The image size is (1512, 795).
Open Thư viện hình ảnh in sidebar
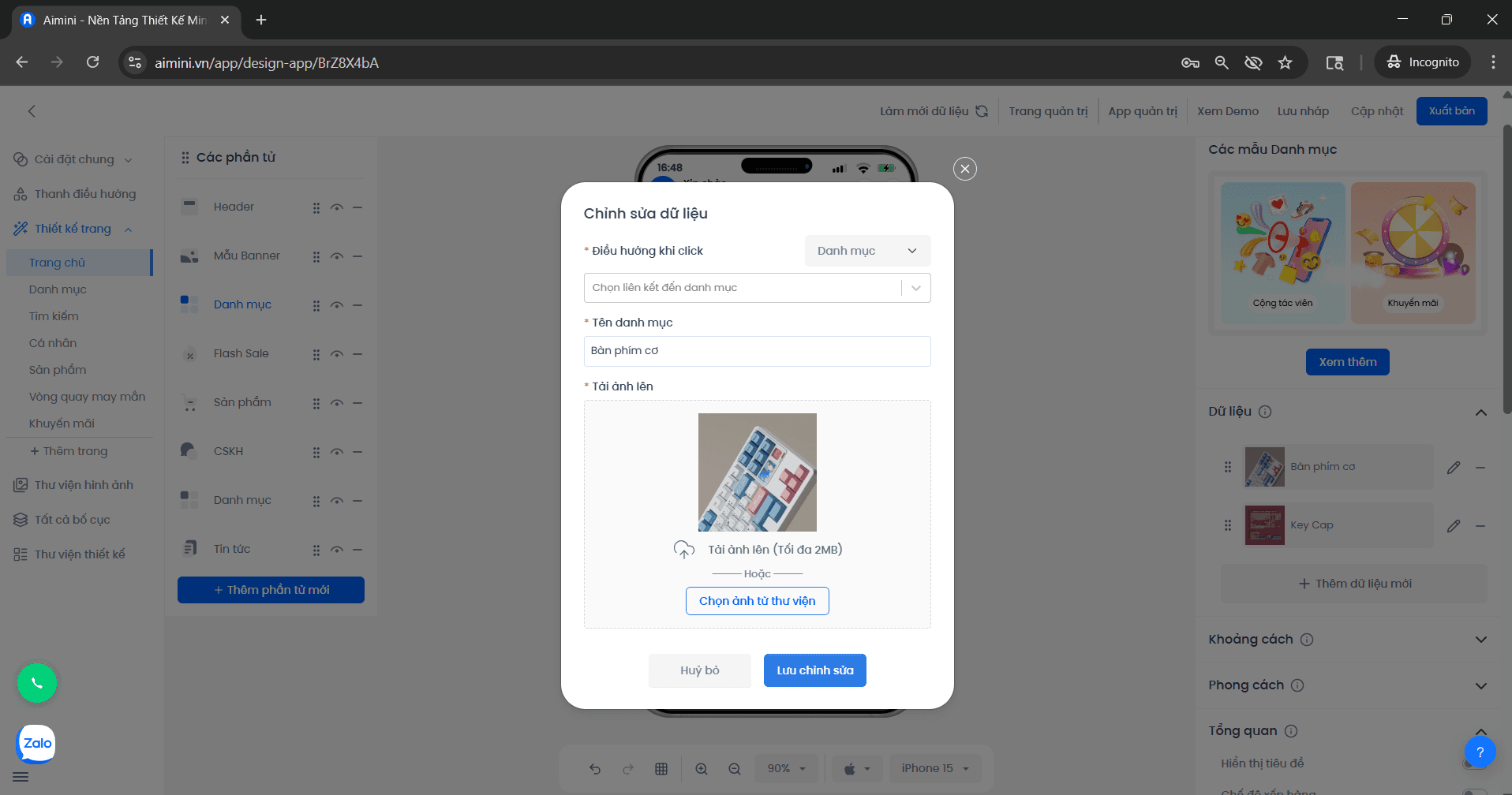click(x=84, y=485)
